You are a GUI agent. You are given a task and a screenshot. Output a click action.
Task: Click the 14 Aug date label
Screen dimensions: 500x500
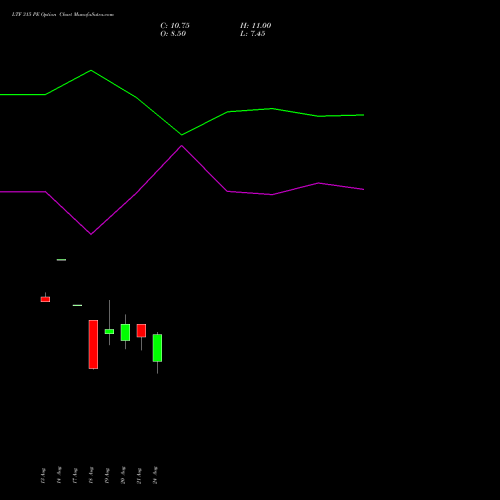59,475
